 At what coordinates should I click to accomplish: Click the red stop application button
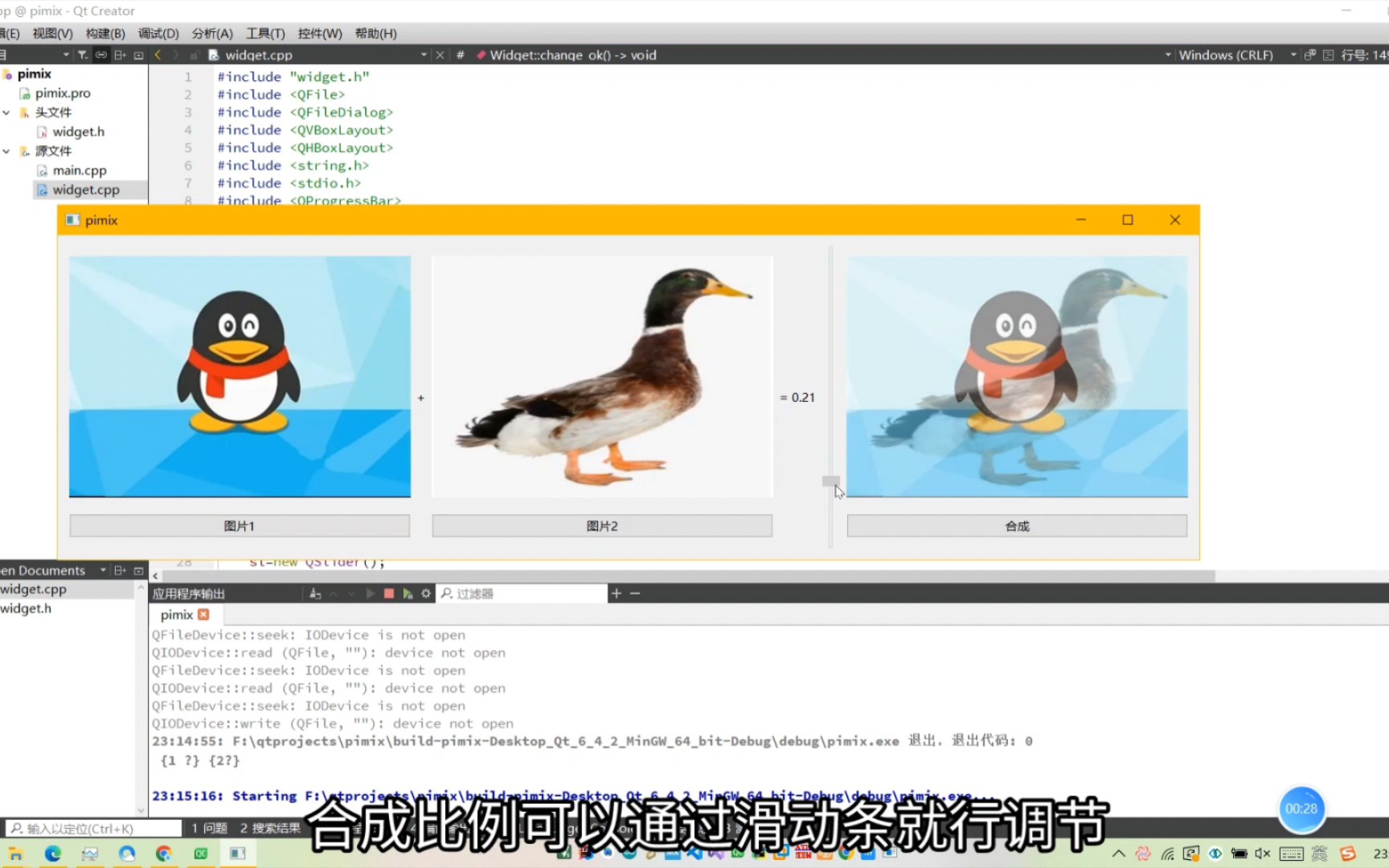tap(389, 593)
